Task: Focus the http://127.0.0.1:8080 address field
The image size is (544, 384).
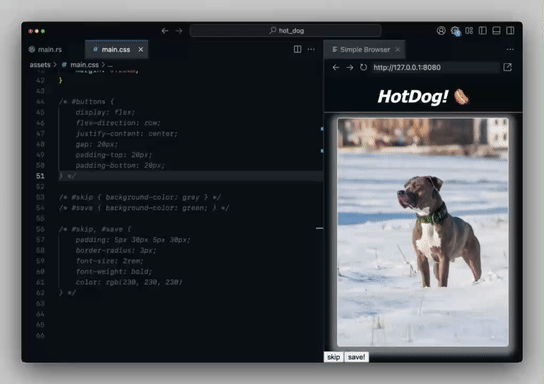Action: [435, 67]
